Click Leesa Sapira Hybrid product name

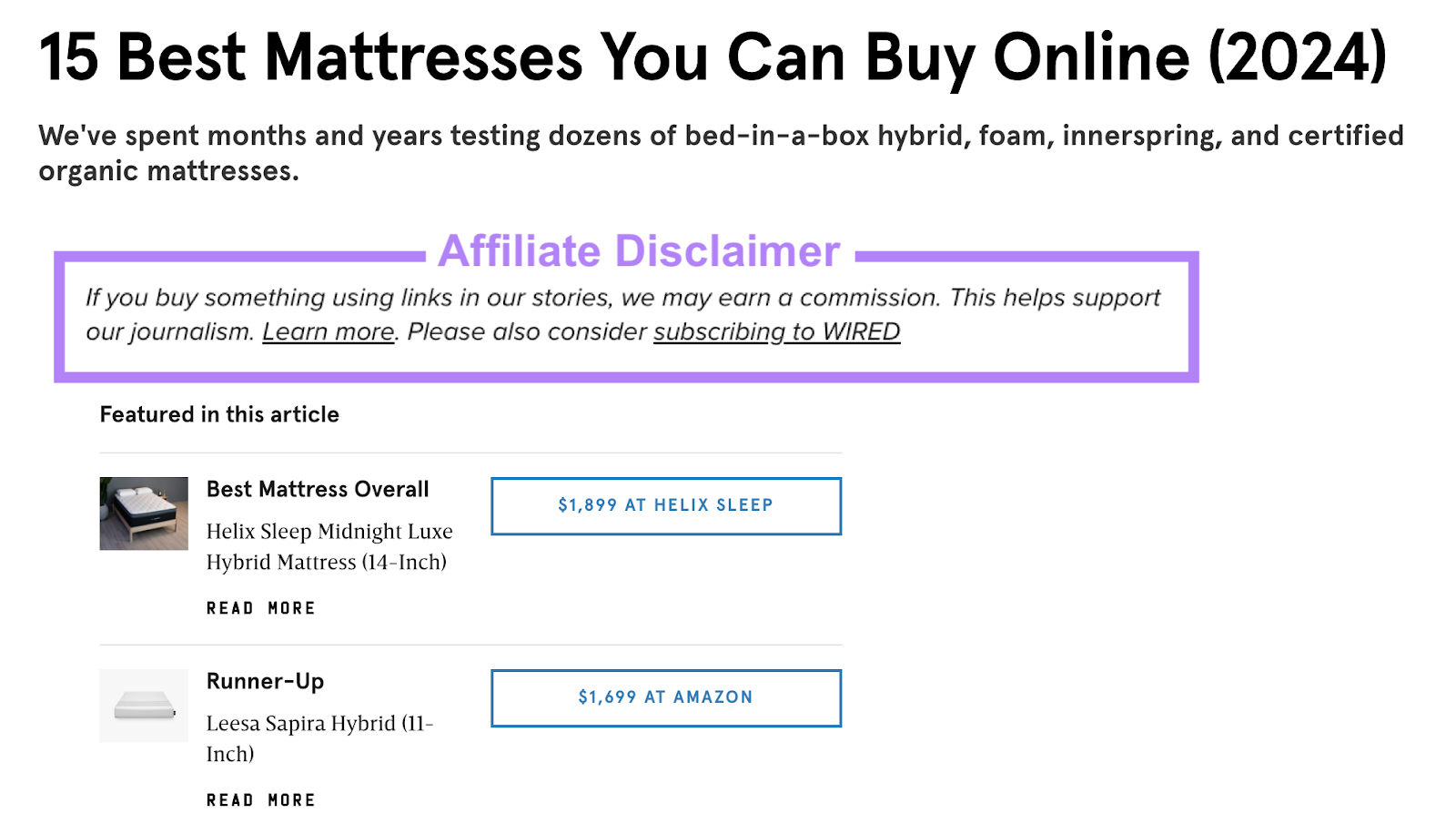[320, 737]
